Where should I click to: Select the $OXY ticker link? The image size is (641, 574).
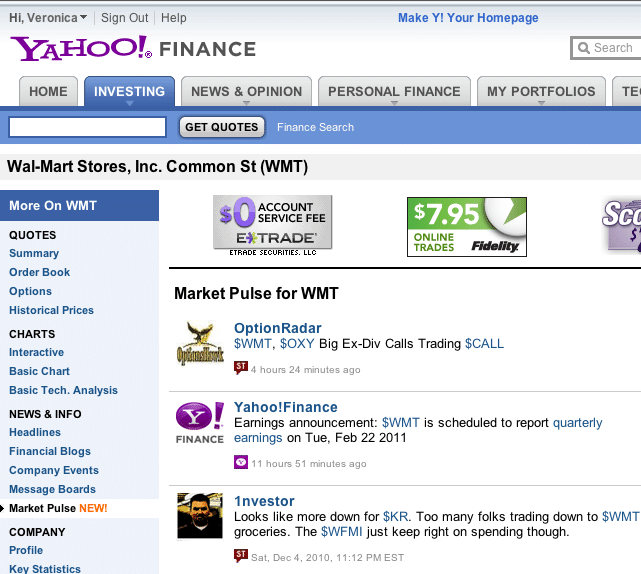[x=297, y=344]
